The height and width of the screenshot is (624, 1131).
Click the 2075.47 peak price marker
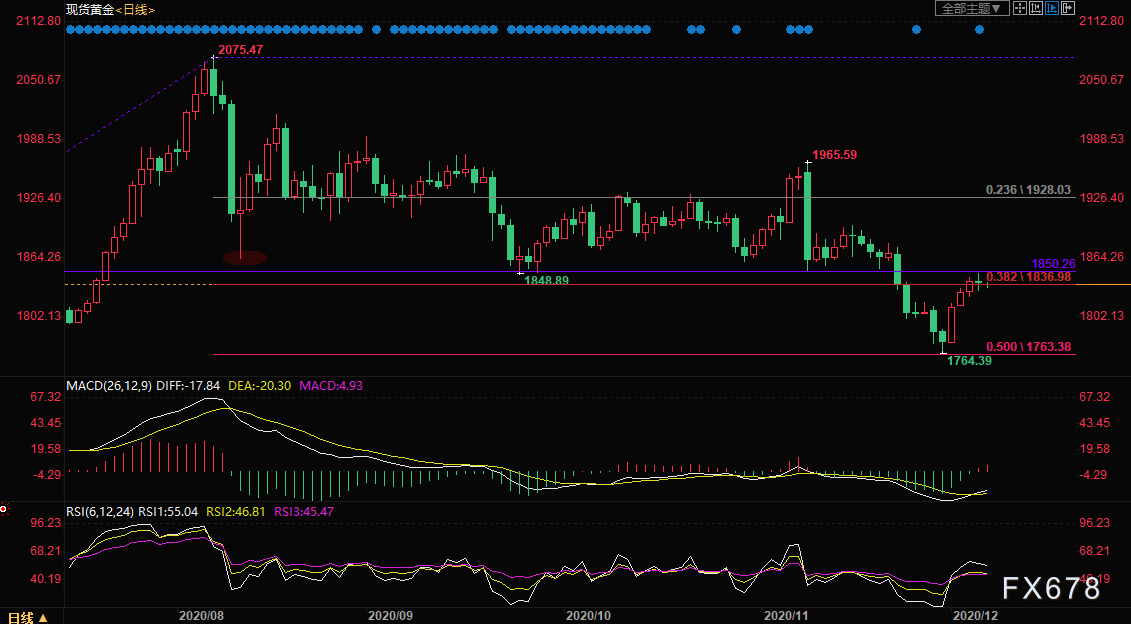[x=241, y=50]
